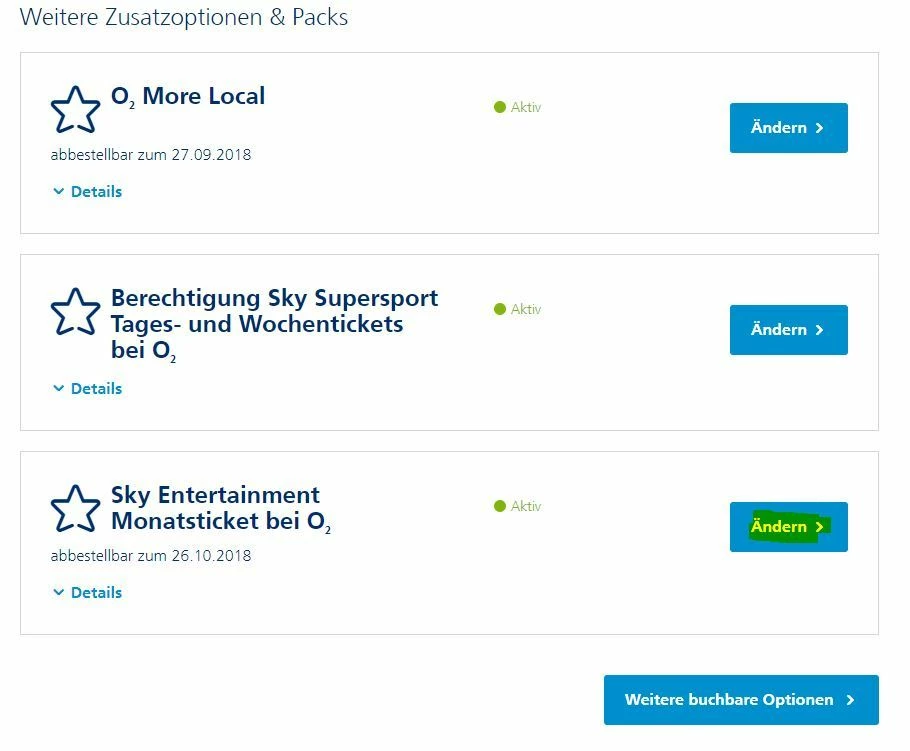Viewport: 910px width, 751px height.
Task: Expand Details under Sky Supersport Tages- und Wochentickets
Action: coord(88,388)
